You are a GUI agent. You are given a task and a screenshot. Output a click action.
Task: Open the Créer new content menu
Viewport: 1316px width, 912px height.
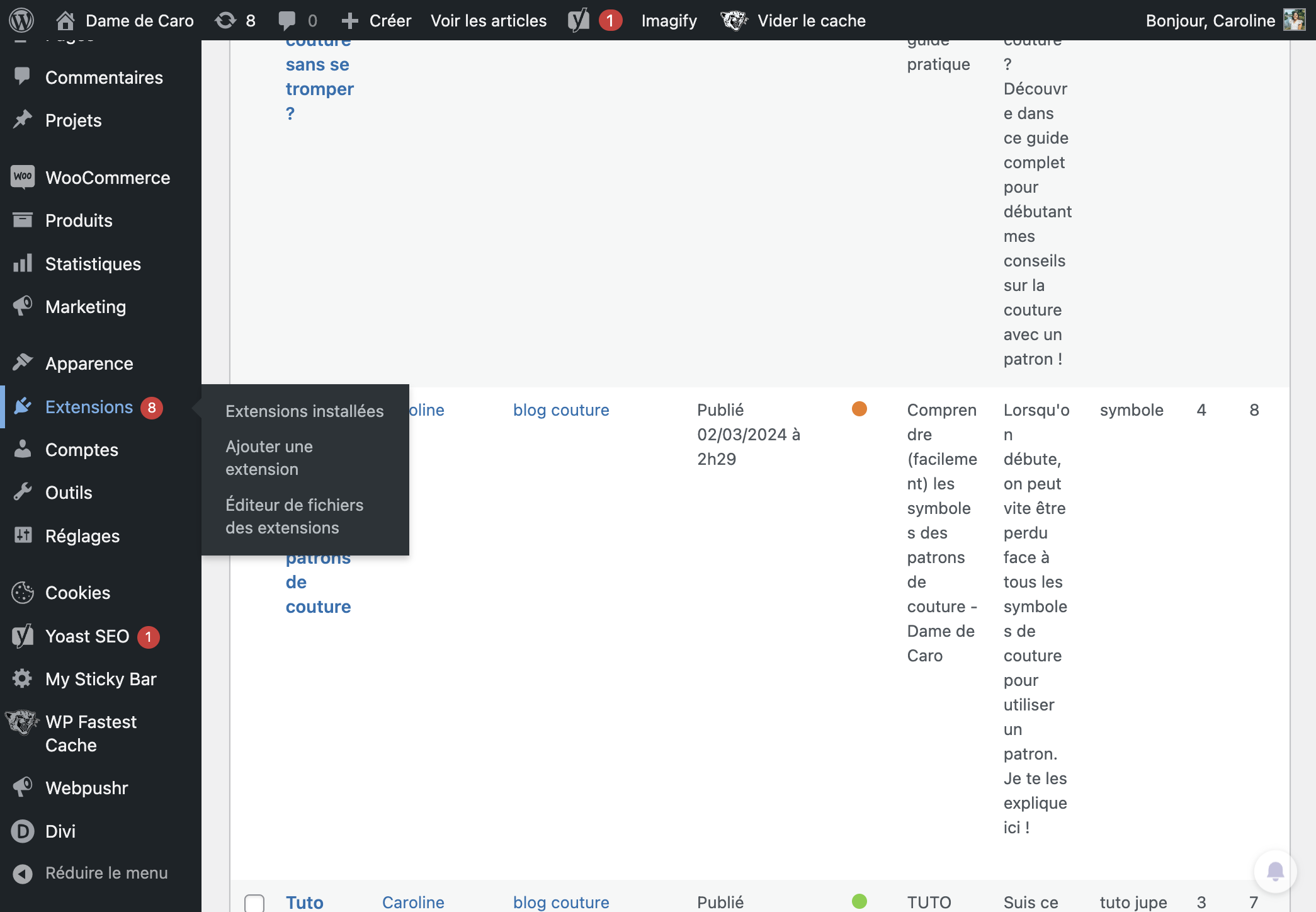376,21
